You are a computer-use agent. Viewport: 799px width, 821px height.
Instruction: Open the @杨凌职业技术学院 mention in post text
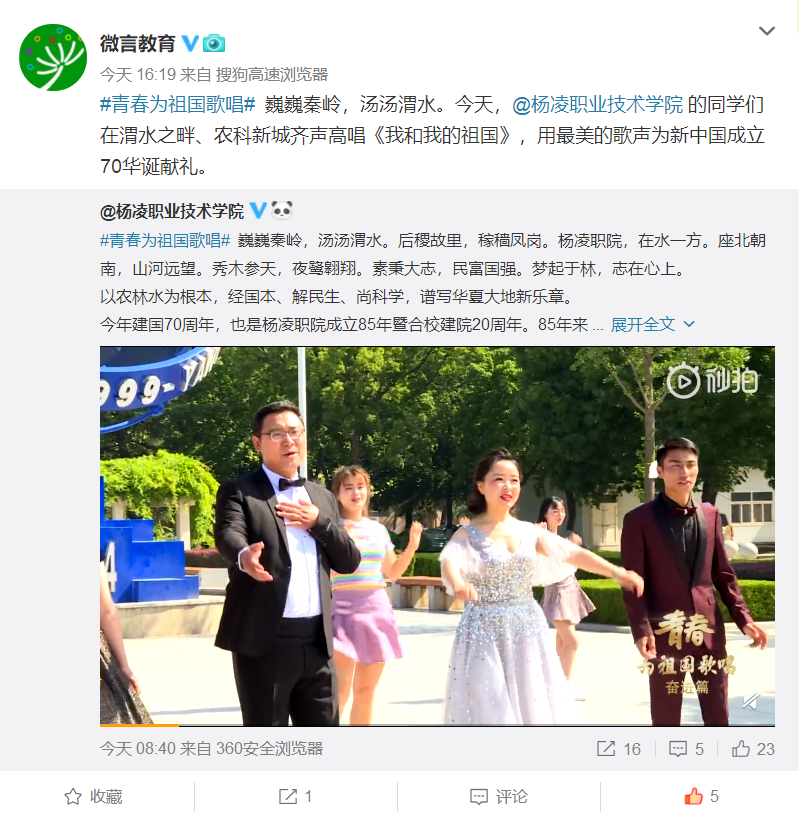(x=597, y=105)
